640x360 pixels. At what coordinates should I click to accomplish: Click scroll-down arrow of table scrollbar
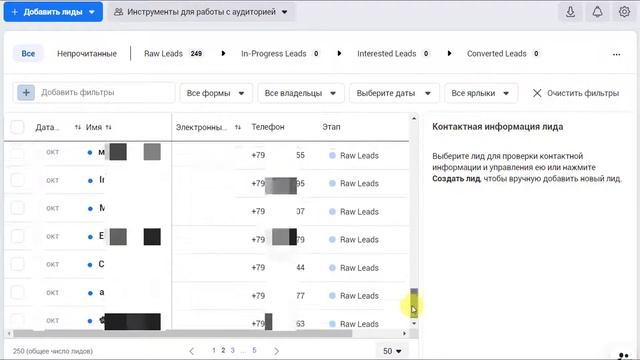point(414,323)
